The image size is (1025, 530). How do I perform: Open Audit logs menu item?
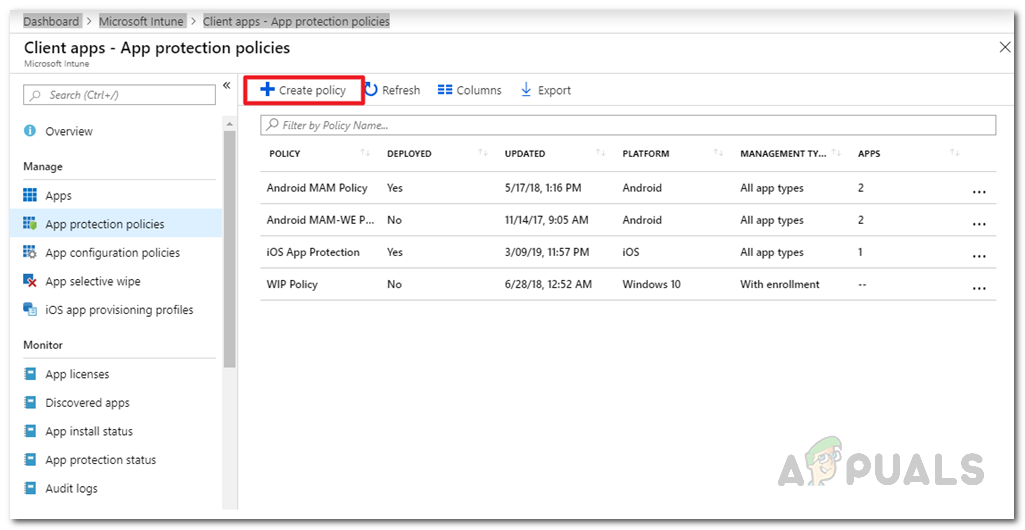71,489
